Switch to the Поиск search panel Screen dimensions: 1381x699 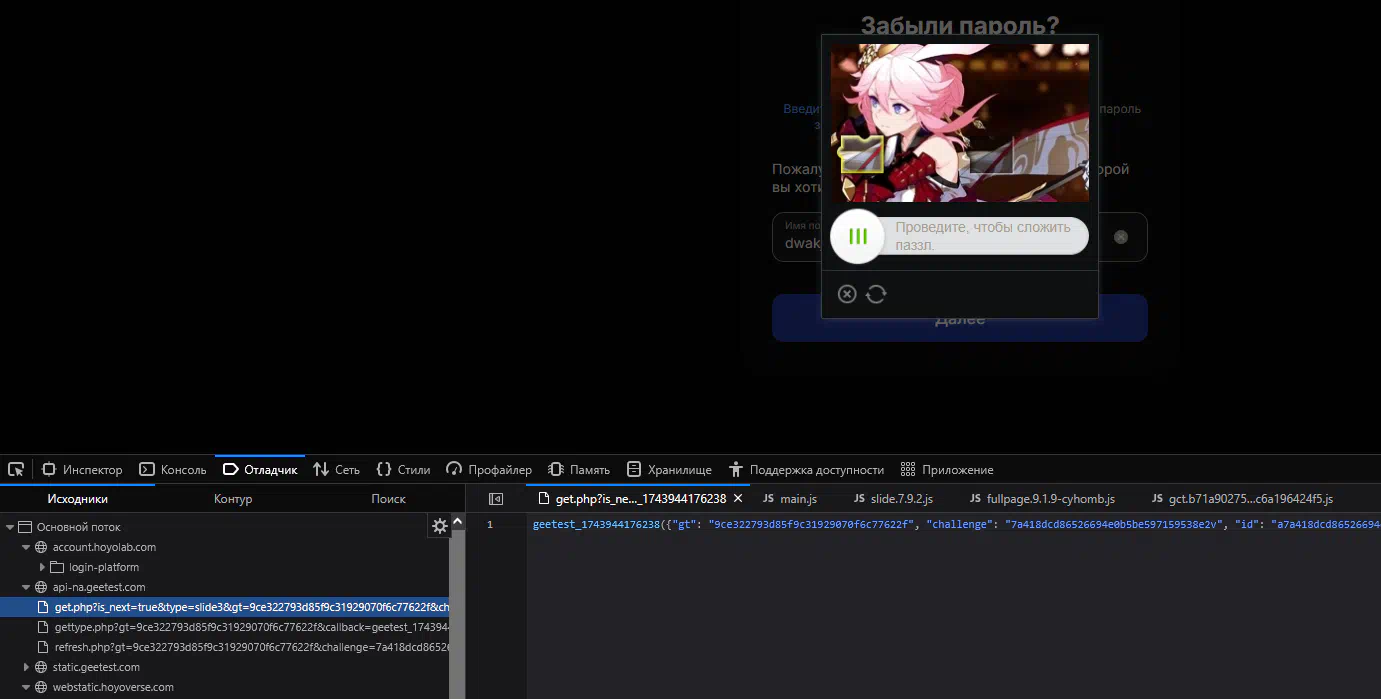(388, 498)
